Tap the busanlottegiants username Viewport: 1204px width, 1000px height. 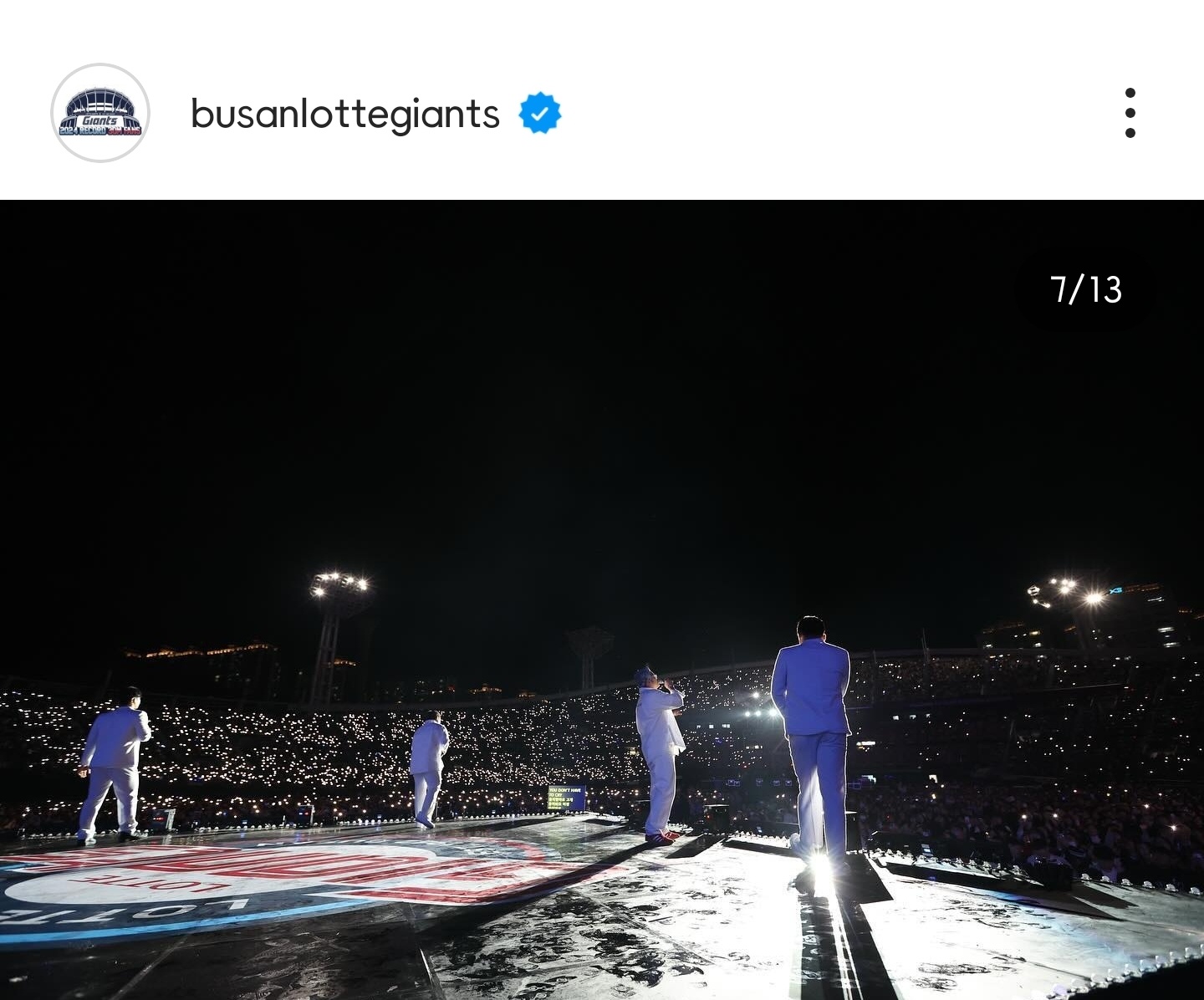coord(344,114)
